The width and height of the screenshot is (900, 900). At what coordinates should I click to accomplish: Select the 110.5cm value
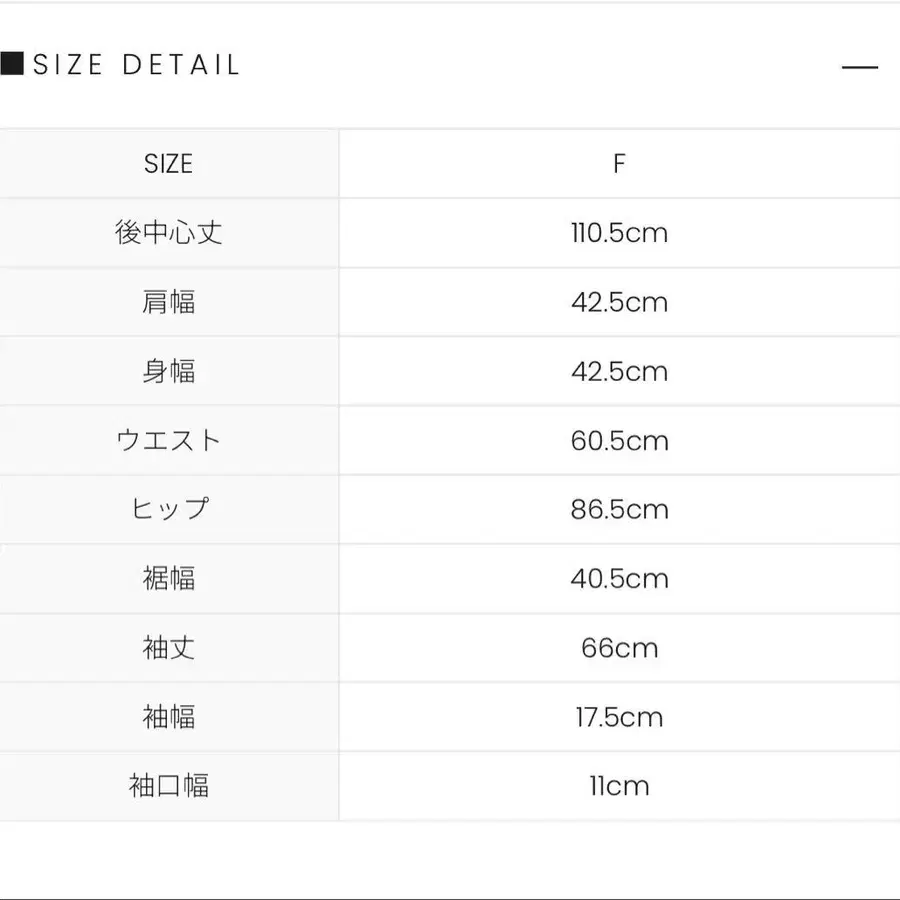click(619, 233)
